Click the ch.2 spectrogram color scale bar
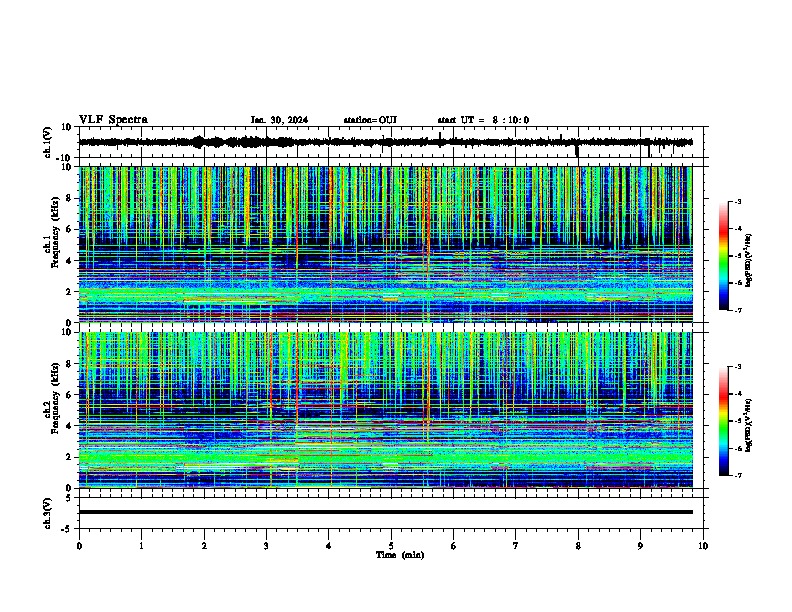792x612 pixels. 724,421
